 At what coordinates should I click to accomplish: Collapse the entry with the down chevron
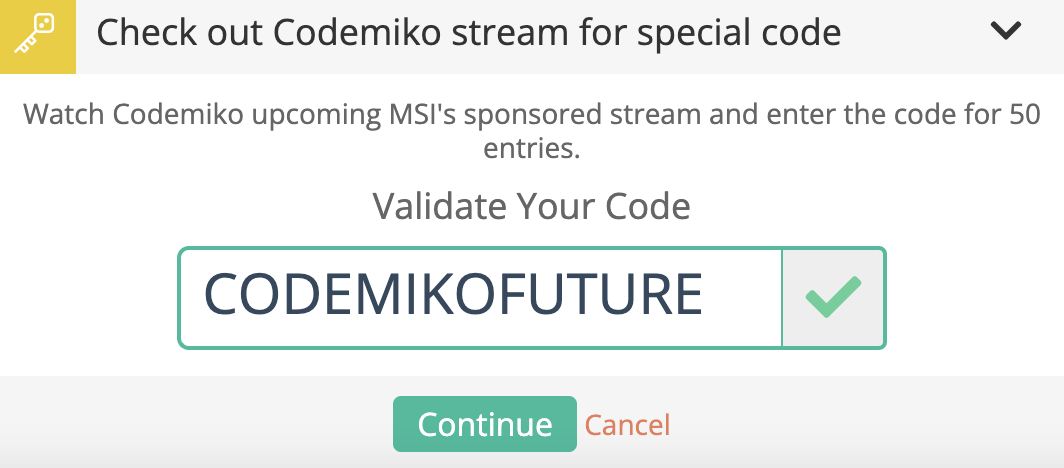click(x=1006, y=31)
